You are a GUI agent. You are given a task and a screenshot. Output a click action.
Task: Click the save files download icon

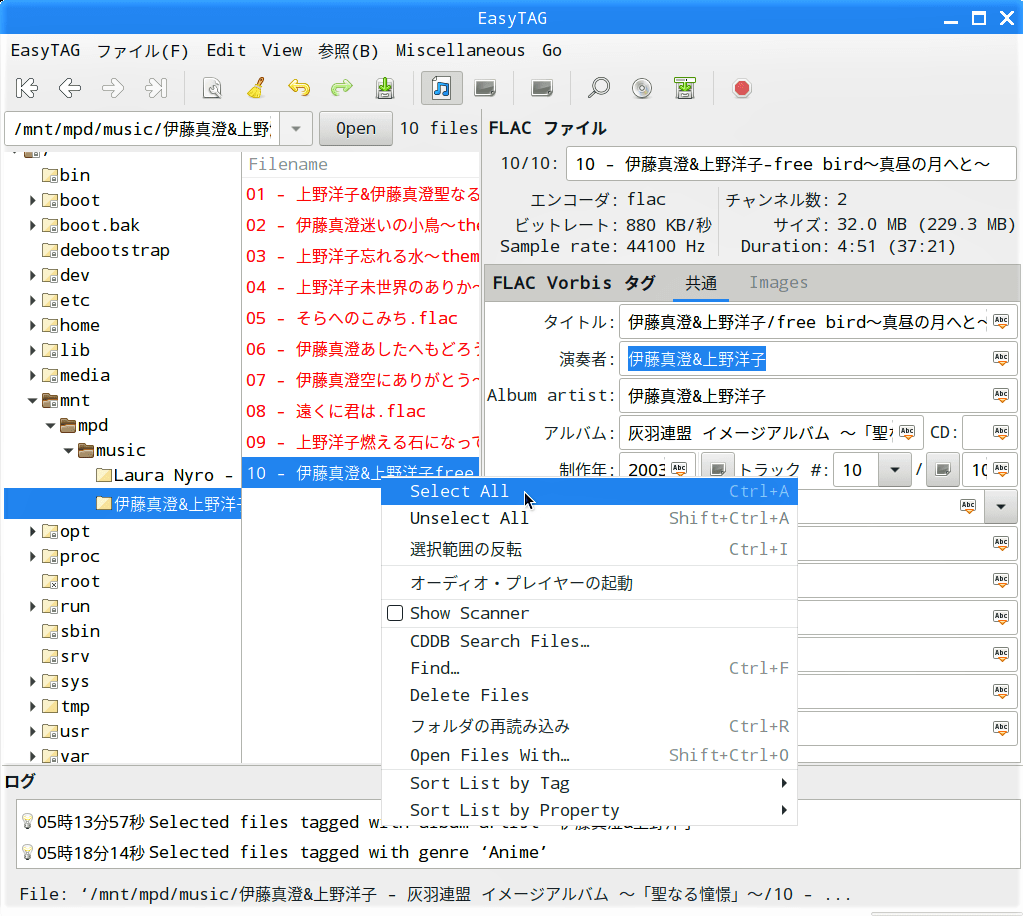tap(385, 88)
